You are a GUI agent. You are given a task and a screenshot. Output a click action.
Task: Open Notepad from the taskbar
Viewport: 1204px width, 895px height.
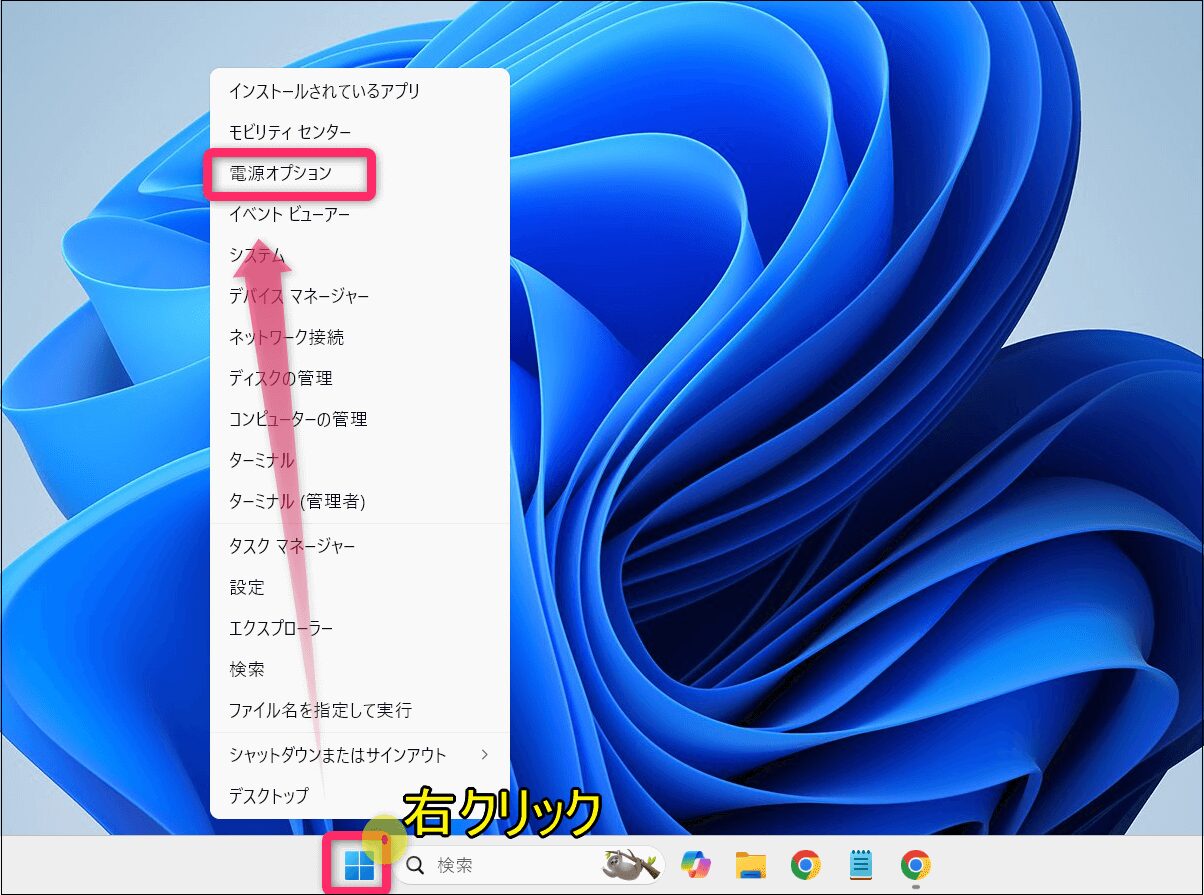pos(860,864)
